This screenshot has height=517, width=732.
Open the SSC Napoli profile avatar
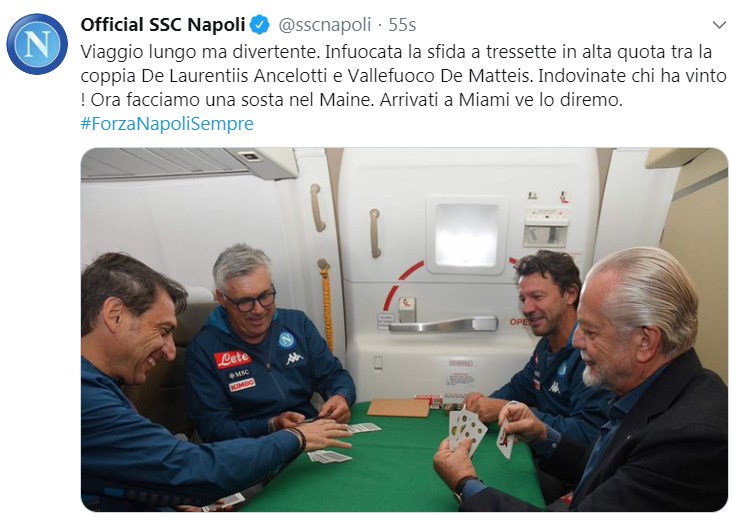pos(37,44)
